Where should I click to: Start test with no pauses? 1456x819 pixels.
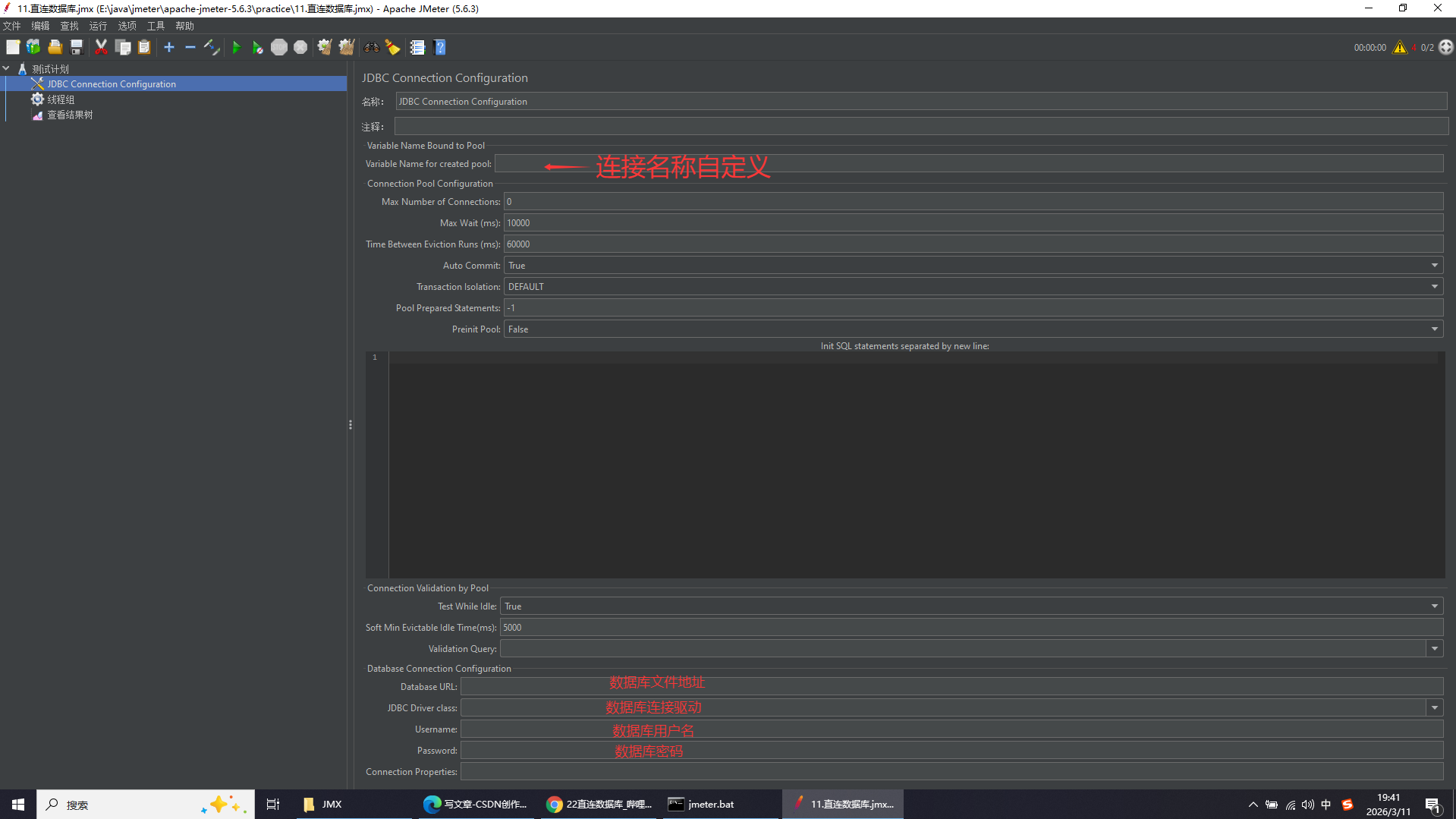[x=258, y=47]
